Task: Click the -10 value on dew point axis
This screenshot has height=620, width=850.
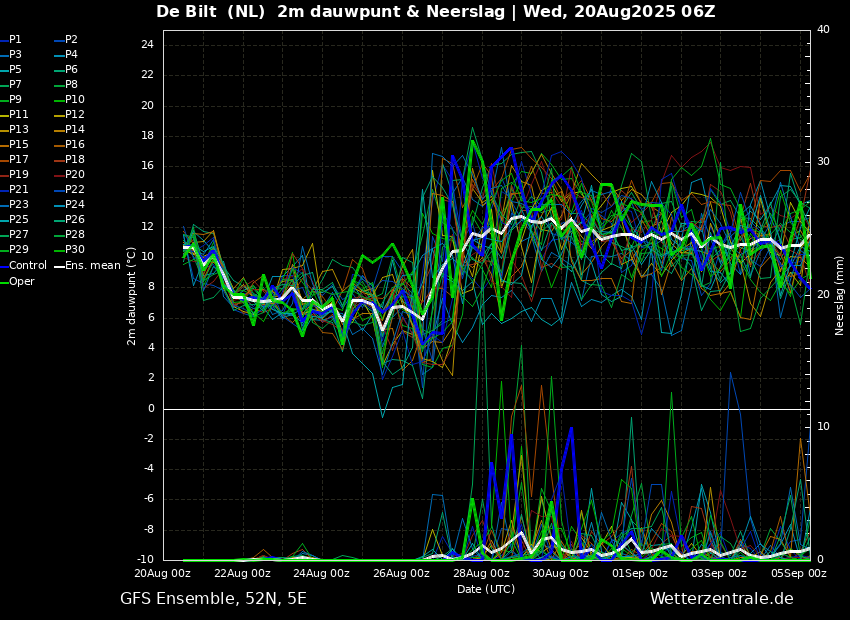Action: (145, 560)
